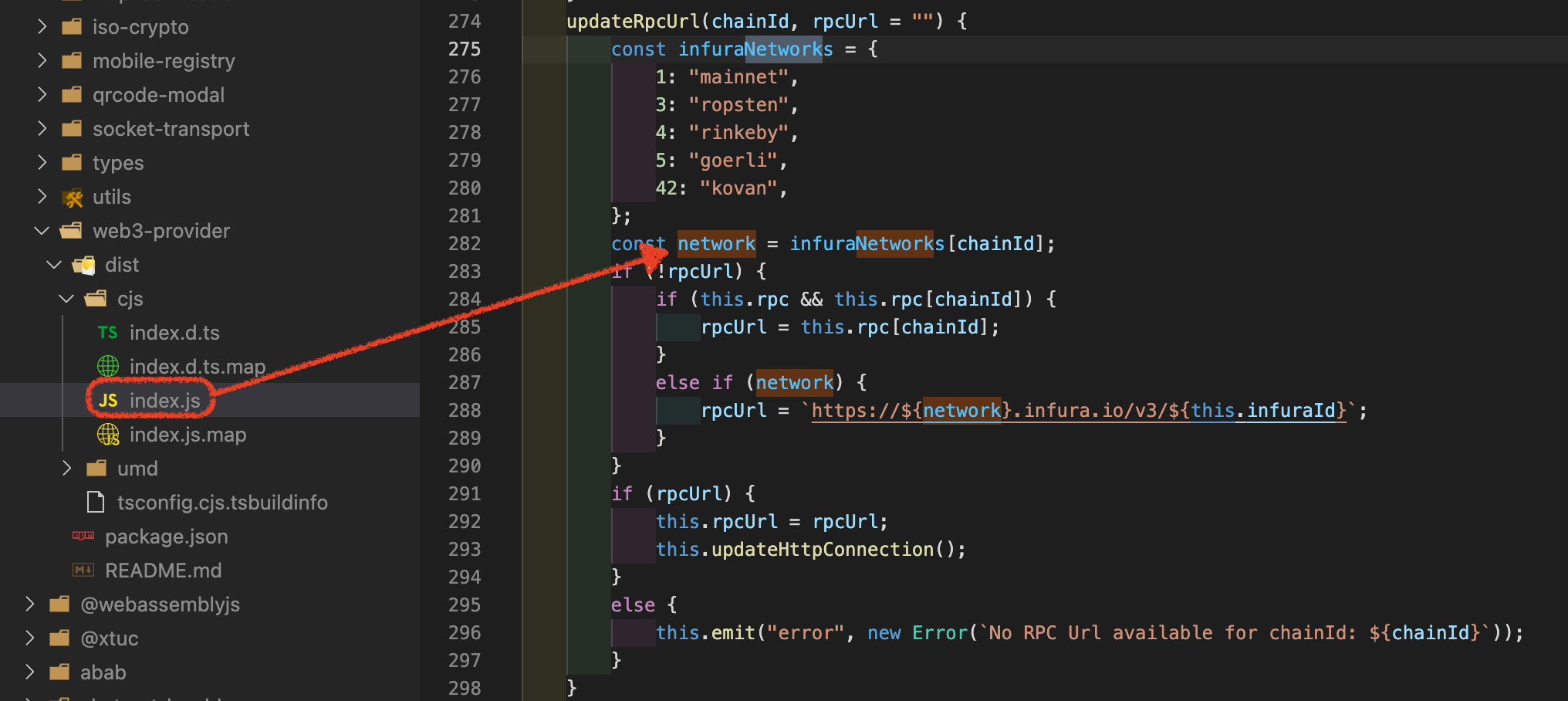1568x701 pixels.
Task: Expand the @webassemblyjs folder
Action: [30, 604]
